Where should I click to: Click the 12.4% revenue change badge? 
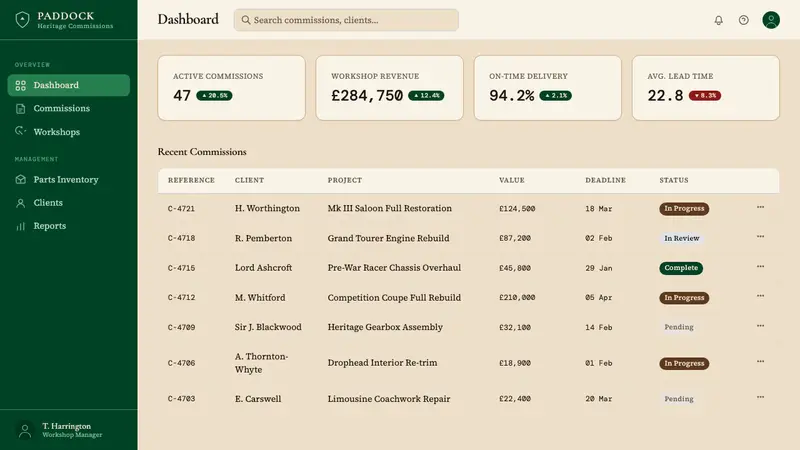pos(426,95)
